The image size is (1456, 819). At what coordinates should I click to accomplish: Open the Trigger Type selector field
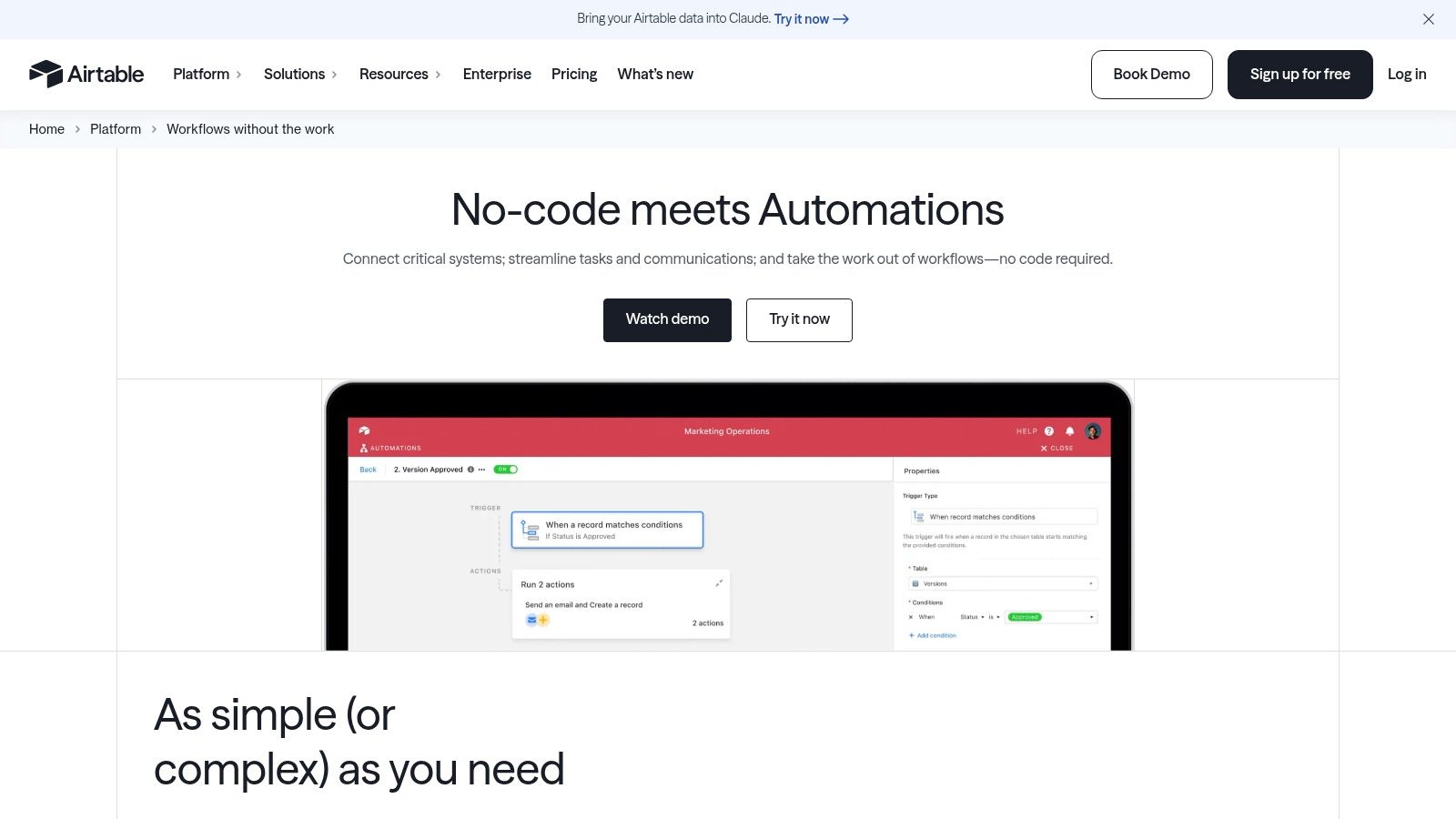(1004, 517)
